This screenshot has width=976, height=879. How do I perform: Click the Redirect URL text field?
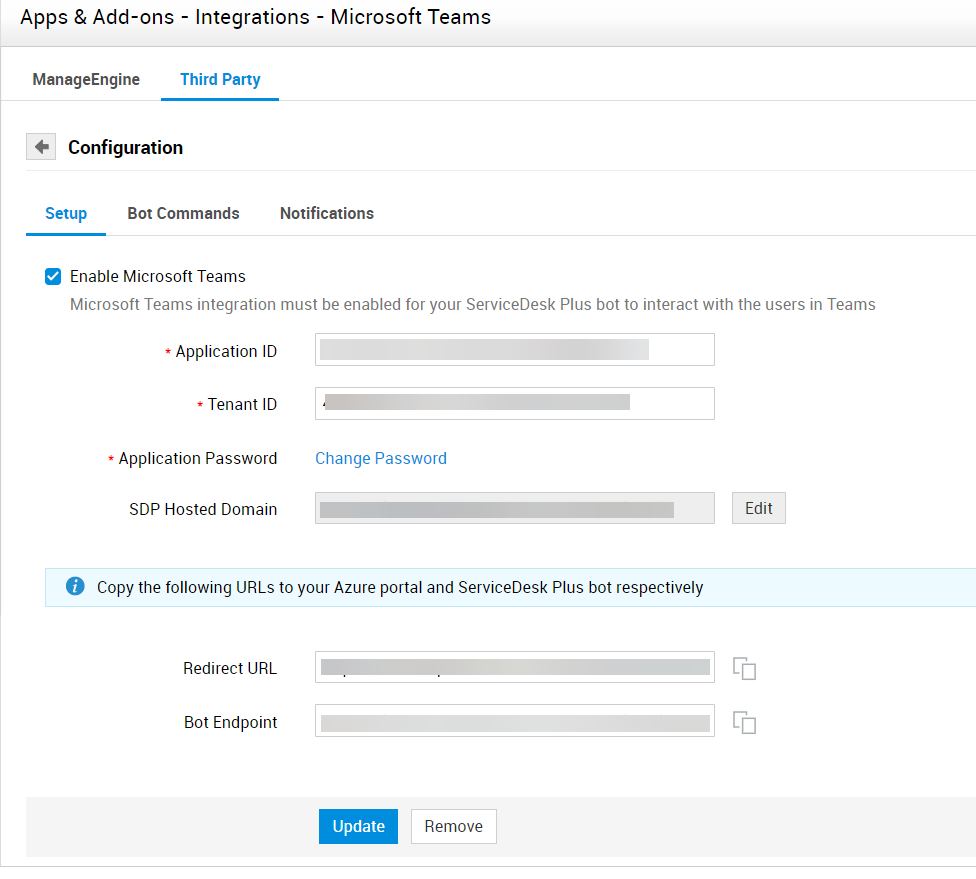[514, 667]
